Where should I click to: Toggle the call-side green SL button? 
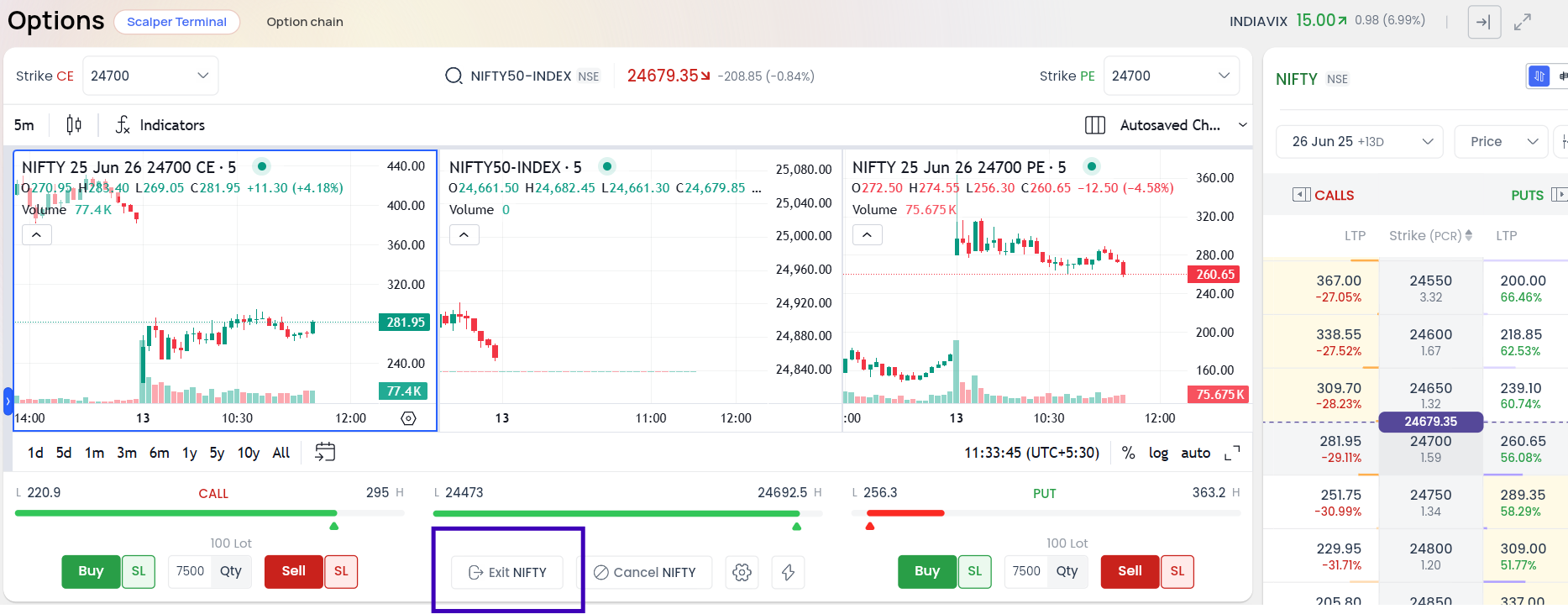[x=139, y=571]
